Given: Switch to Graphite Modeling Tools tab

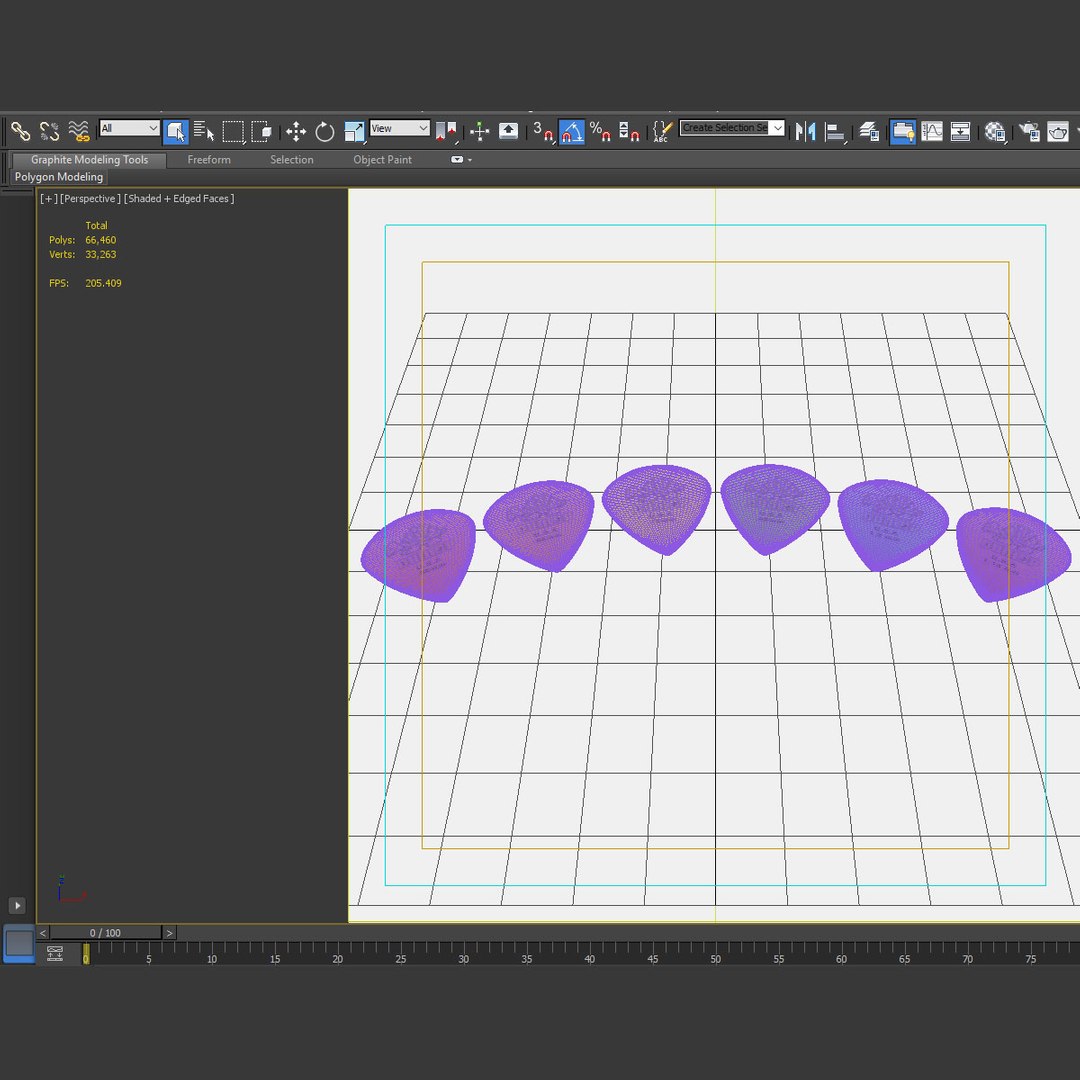Looking at the screenshot, I should click(90, 160).
